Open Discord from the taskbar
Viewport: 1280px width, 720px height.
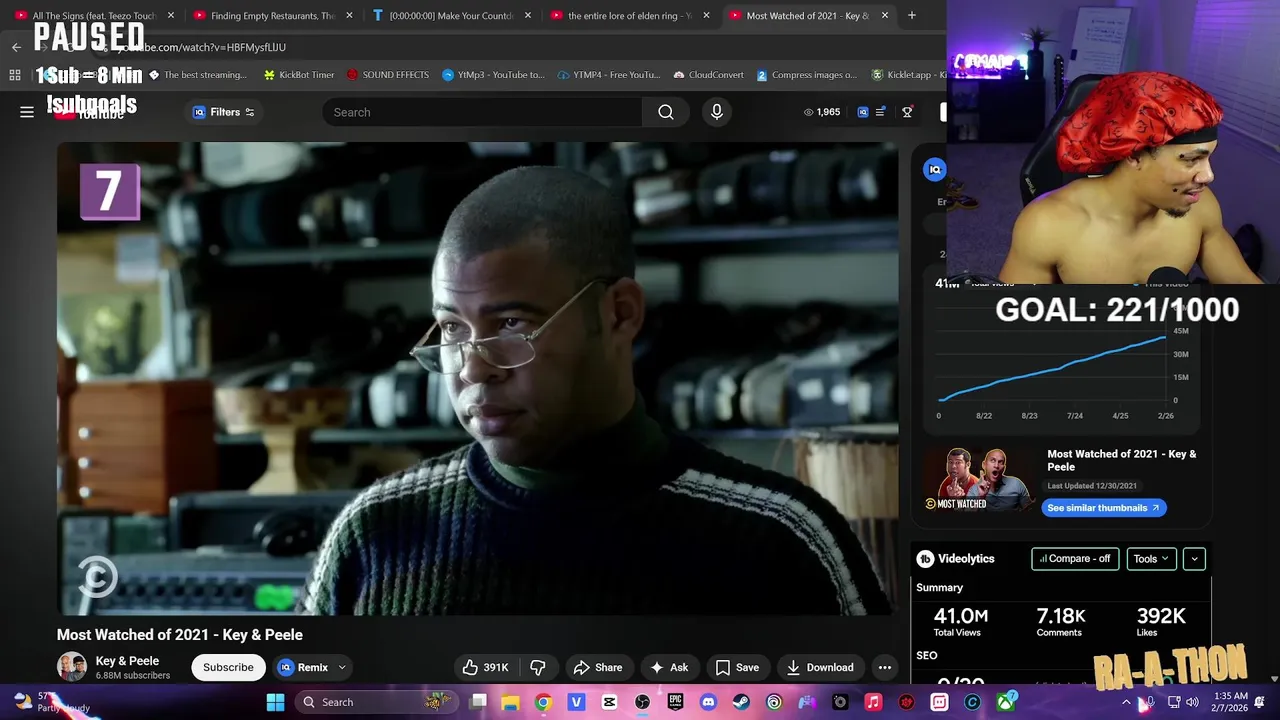click(x=708, y=702)
